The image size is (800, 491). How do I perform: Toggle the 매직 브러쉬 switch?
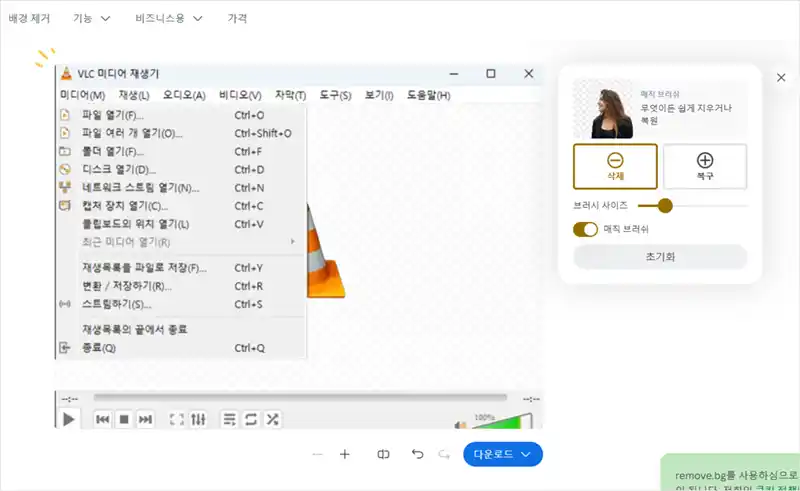[x=585, y=229]
